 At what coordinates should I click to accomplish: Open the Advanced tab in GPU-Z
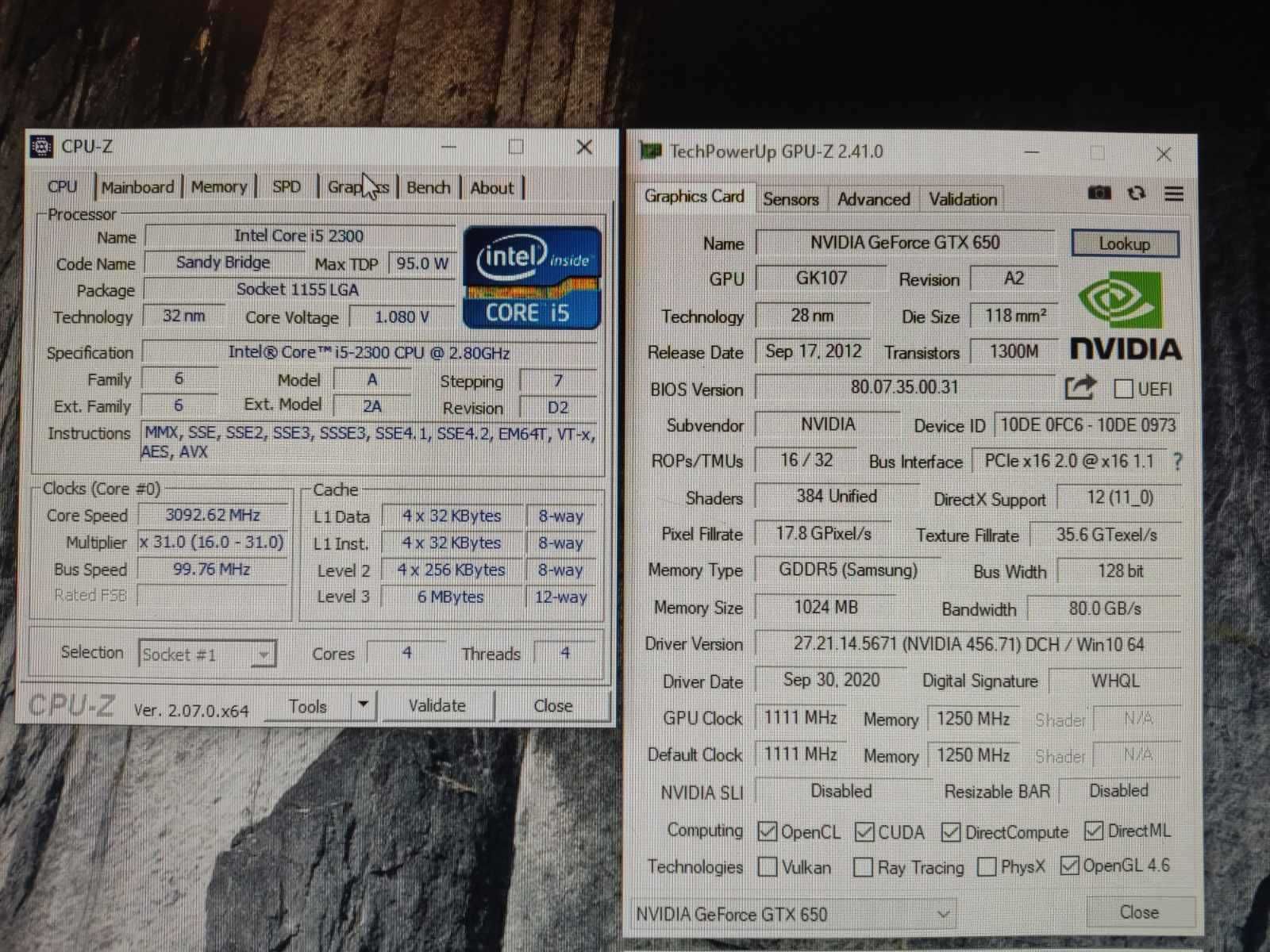[874, 199]
